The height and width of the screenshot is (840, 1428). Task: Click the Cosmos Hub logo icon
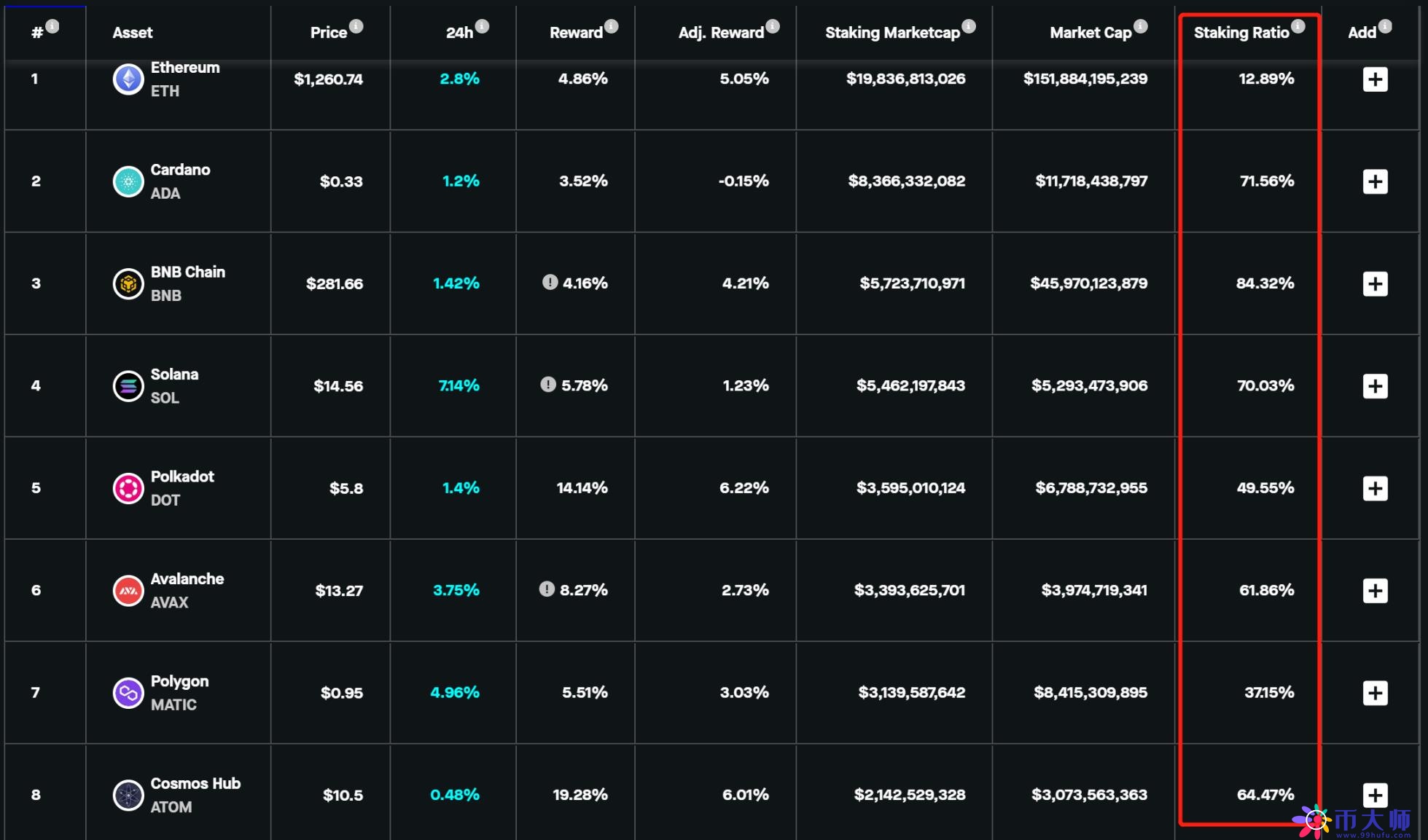click(128, 795)
